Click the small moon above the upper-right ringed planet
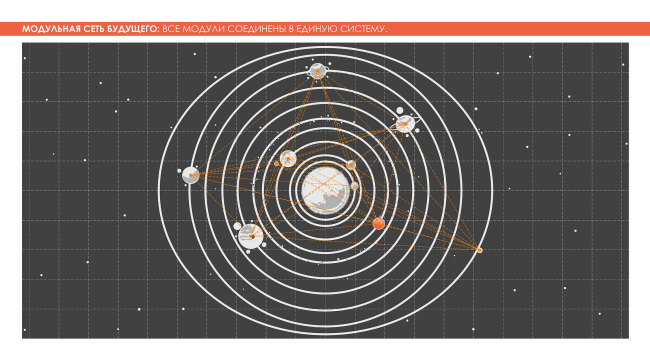The height and width of the screenshot is (361, 650). pyautogui.click(x=400, y=111)
